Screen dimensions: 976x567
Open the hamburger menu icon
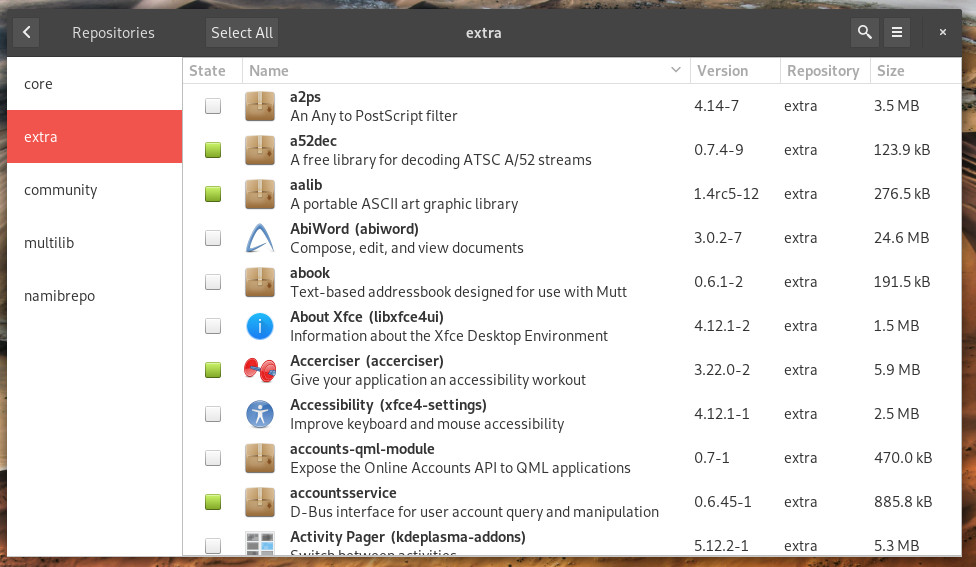point(896,32)
